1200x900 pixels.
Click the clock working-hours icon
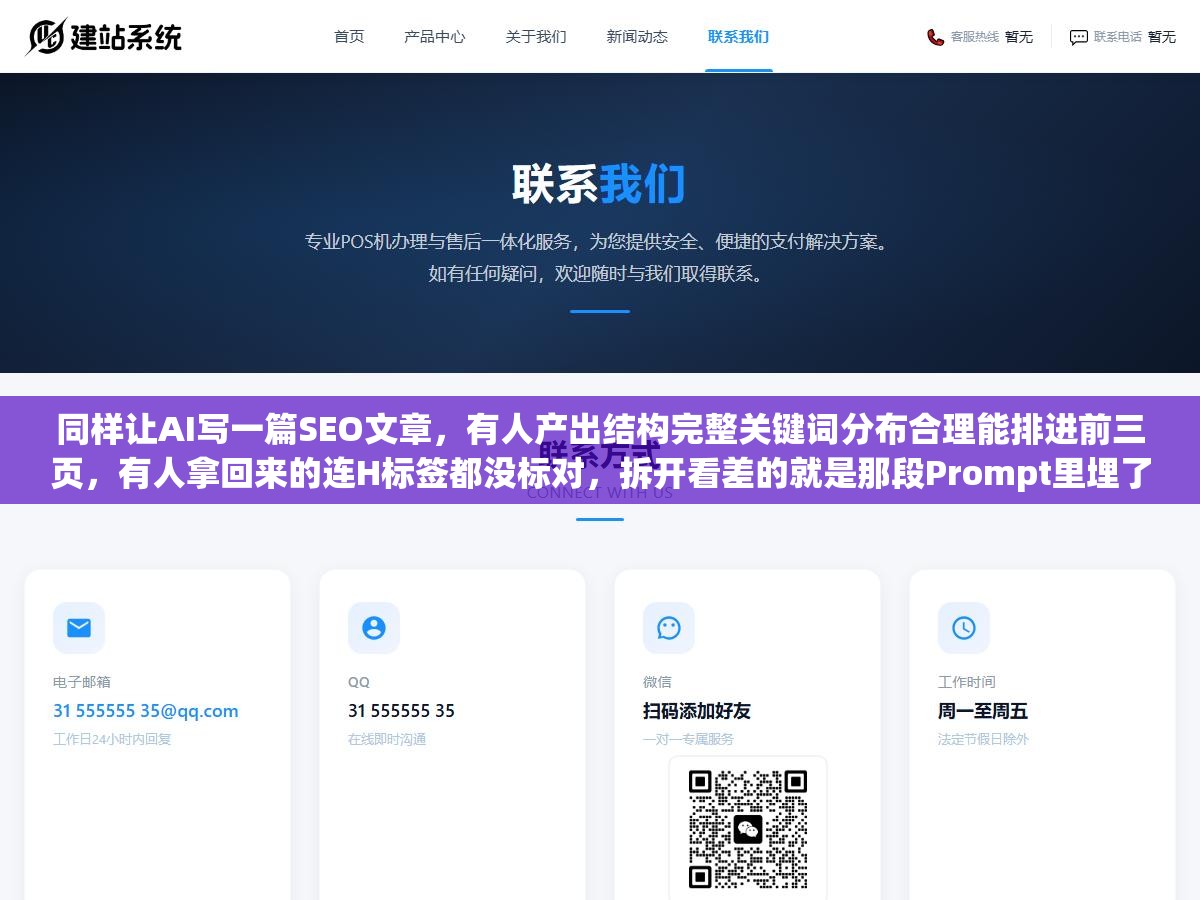click(x=964, y=628)
